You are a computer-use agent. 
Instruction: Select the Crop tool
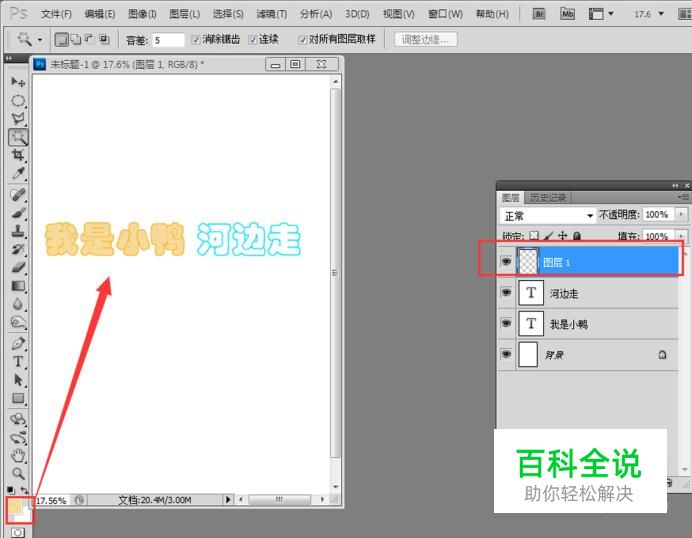click(x=18, y=155)
